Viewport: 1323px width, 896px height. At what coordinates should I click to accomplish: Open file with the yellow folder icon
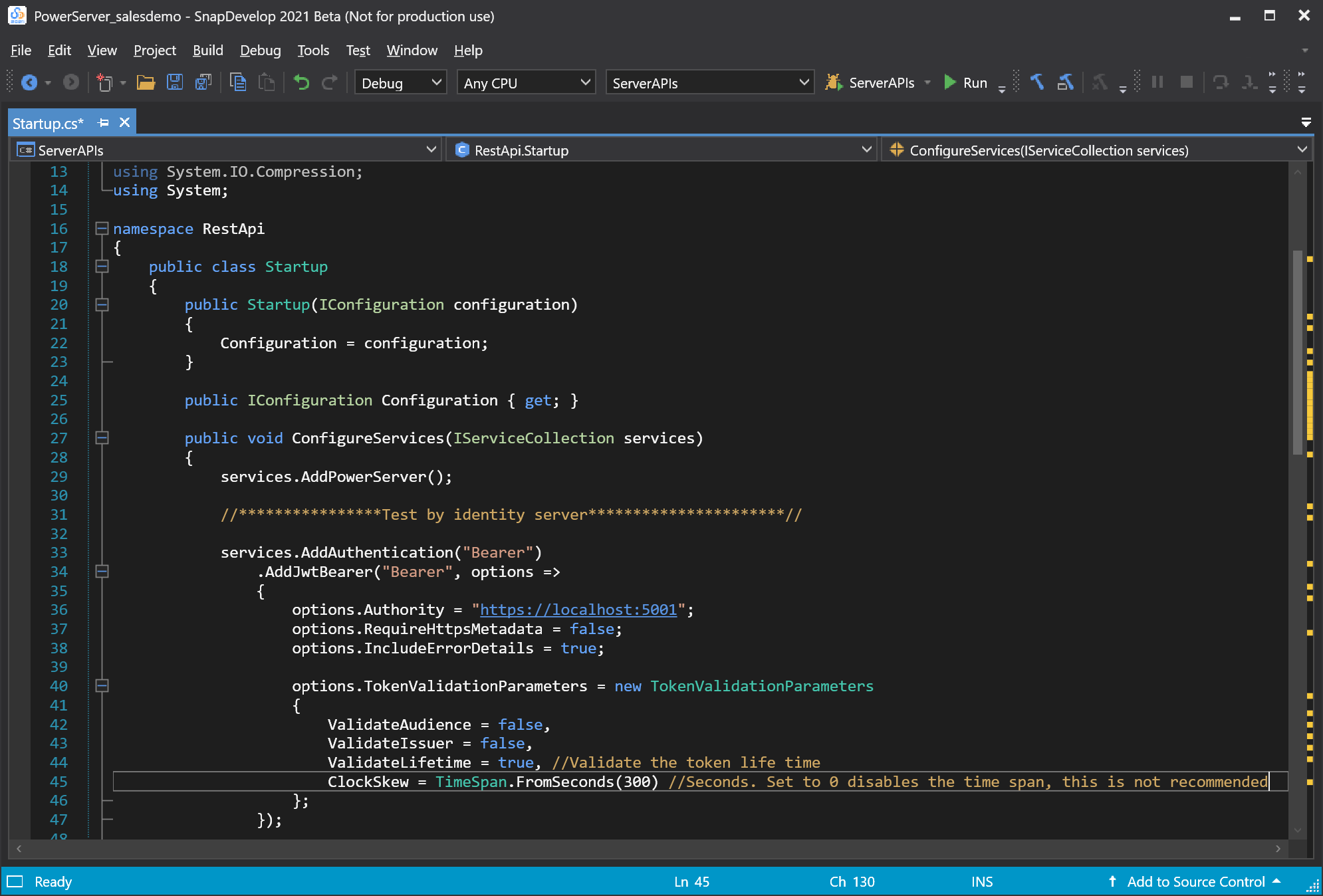(146, 82)
